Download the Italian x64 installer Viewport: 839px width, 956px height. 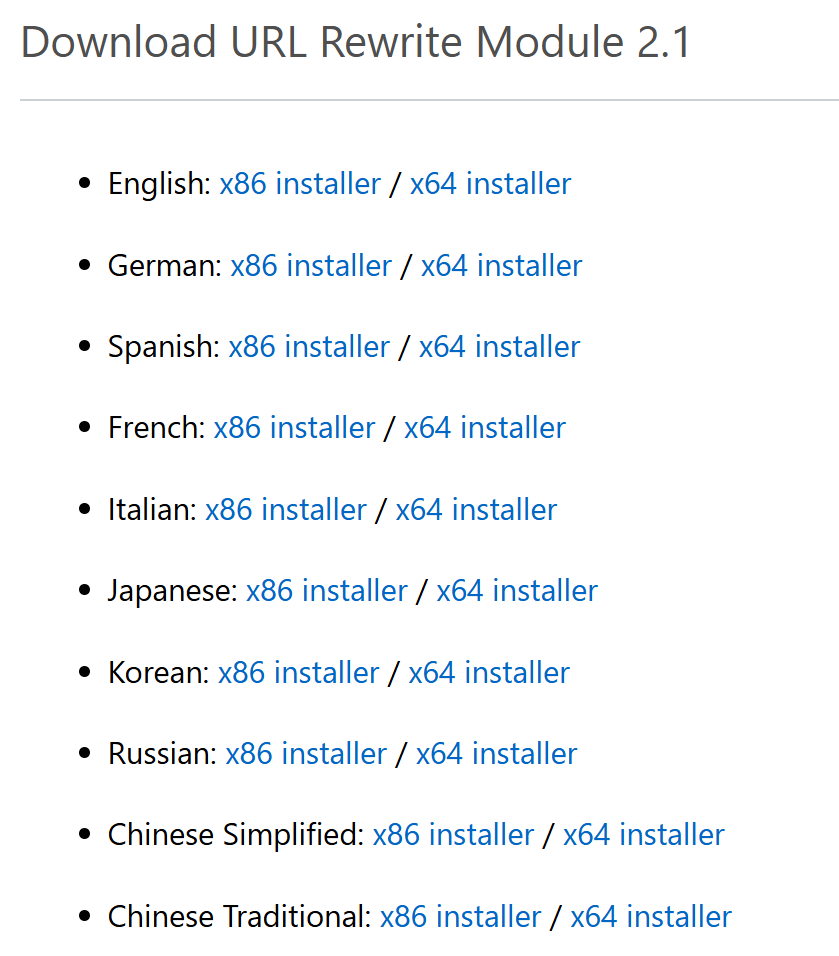click(476, 510)
